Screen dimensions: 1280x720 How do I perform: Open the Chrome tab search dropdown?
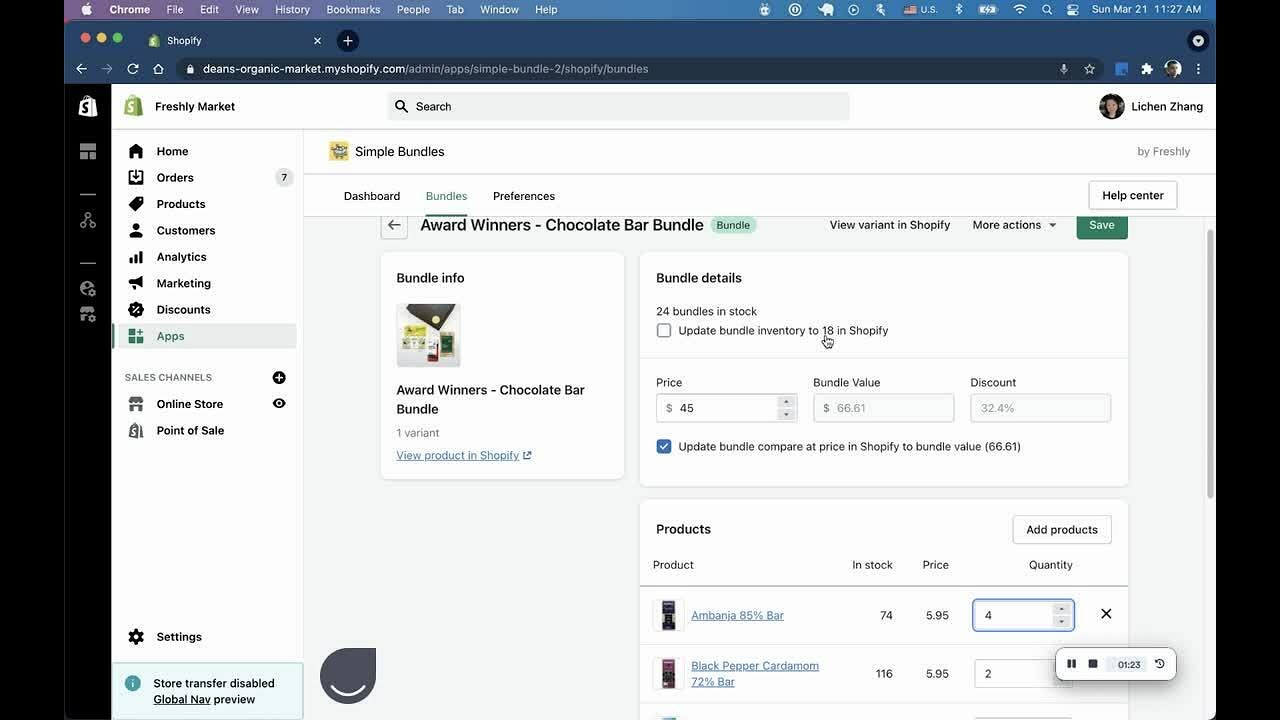(1198, 41)
